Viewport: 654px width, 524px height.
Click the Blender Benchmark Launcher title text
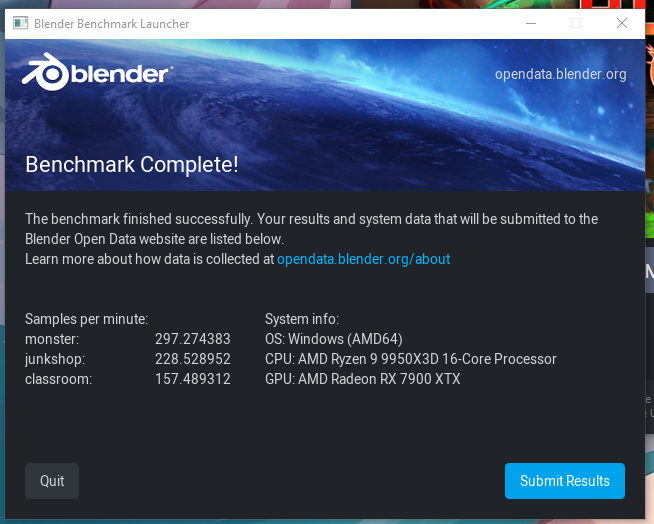[111, 24]
